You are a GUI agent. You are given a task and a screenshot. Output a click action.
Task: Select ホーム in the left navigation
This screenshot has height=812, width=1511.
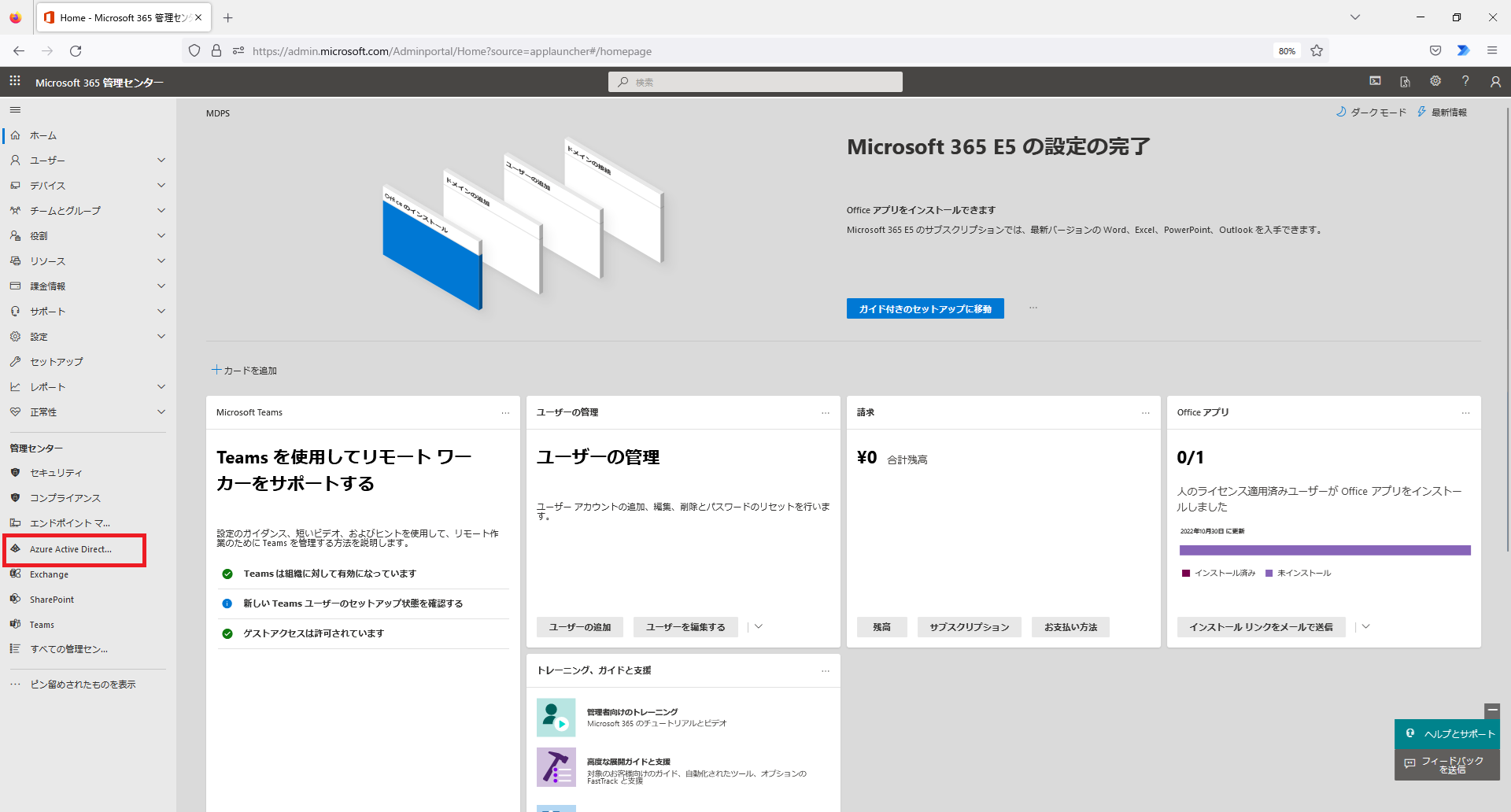click(43, 135)
